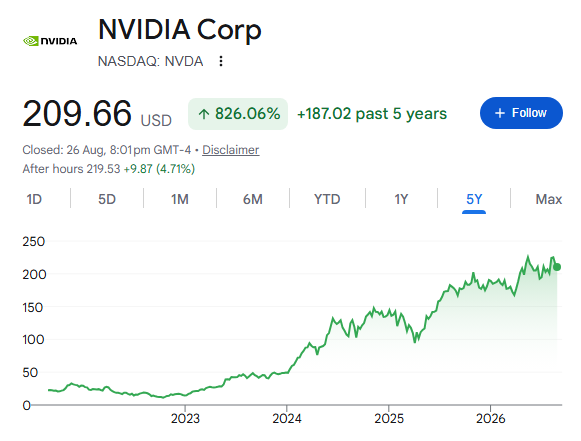Click the NVIDIA logo icon
The height and width of the screenshot is (441, 581).
tap(50, 41)
